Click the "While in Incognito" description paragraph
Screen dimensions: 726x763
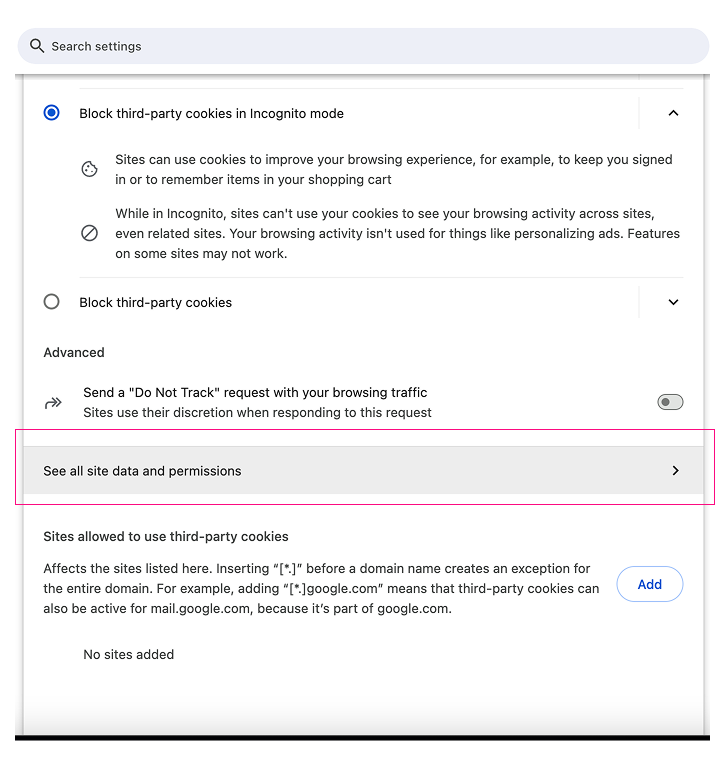pyautogui.click(x=397, y=234)
